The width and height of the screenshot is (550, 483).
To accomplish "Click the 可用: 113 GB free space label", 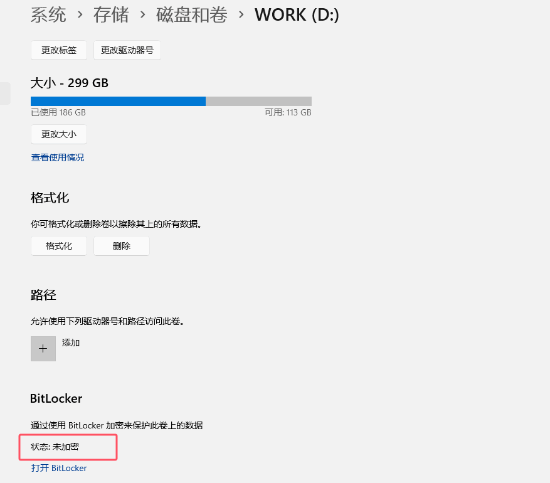I will [288, 112].
